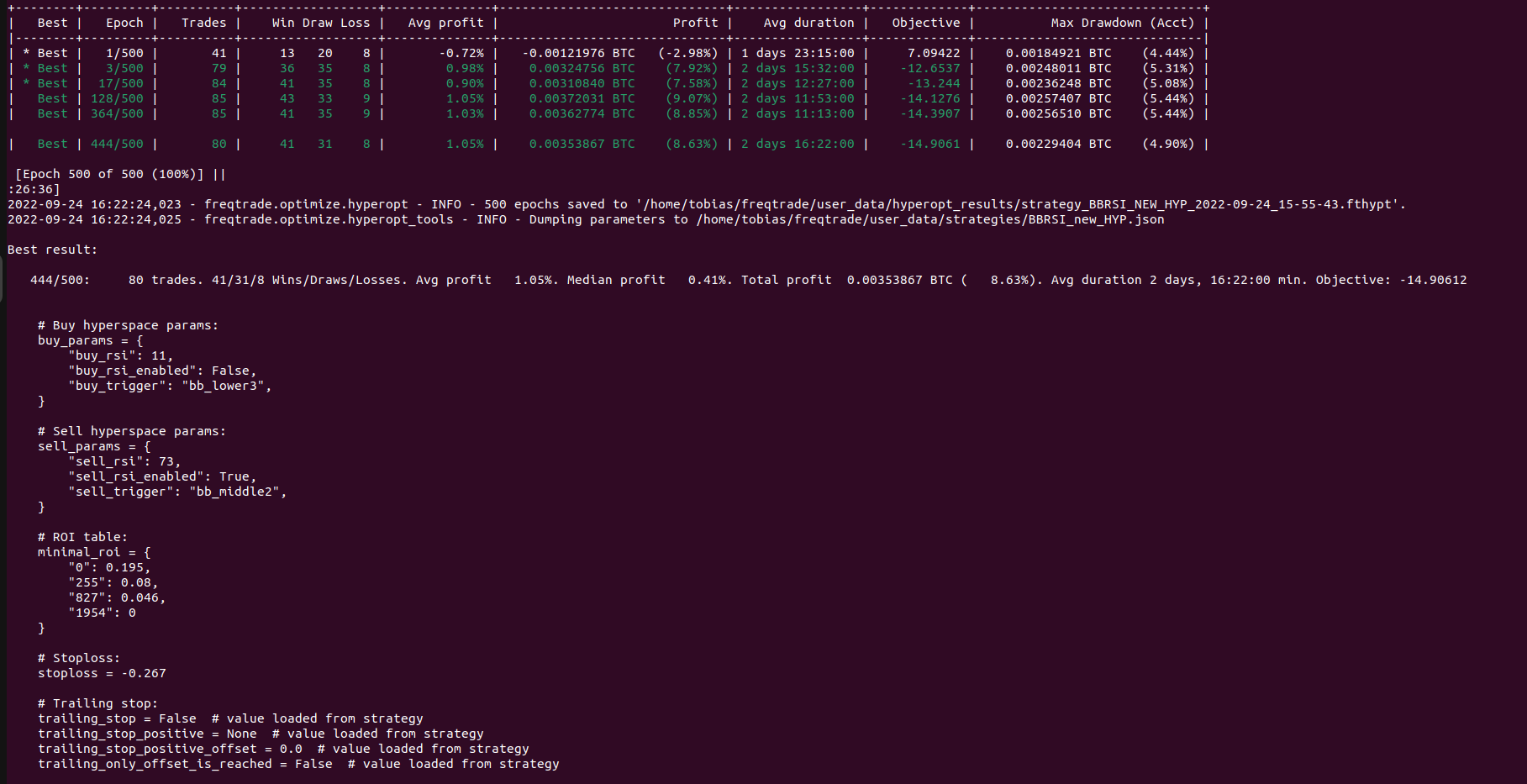The width and height of the screenshot is (1527, 784).
Task: Click the '"sell_rsi": 73,' line
Action: pyautogui.click(x=124, y=461)
